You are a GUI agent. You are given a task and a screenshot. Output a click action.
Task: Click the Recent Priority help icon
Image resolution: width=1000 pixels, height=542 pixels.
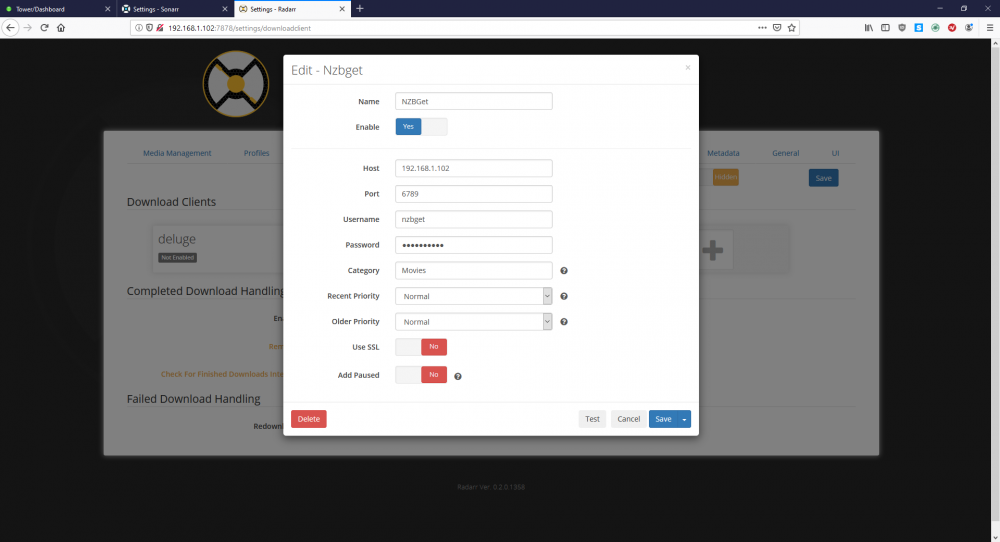pyautogui.click(x=564, y=297)
